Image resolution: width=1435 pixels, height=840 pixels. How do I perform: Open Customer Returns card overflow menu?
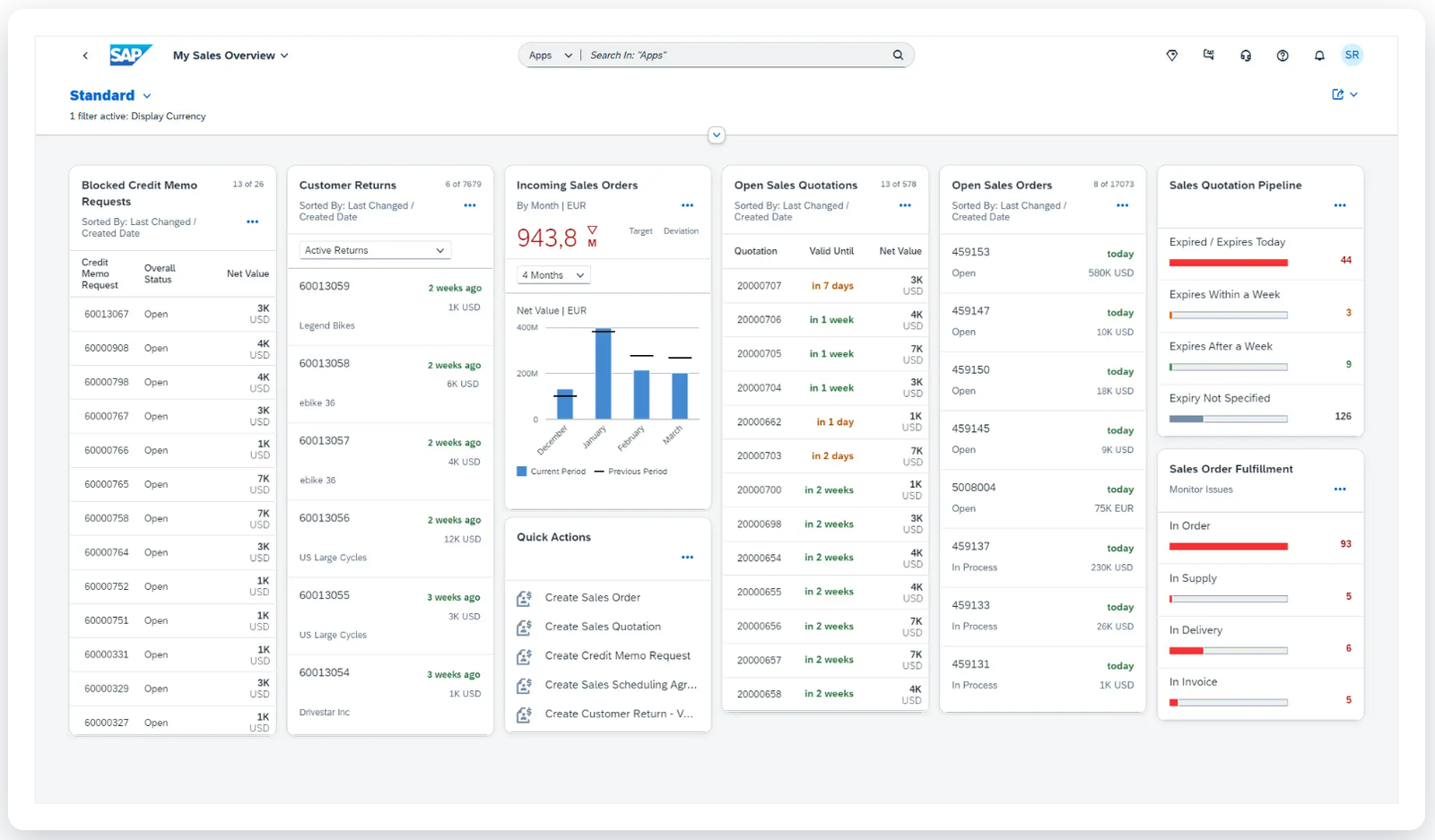click(470, 206)
